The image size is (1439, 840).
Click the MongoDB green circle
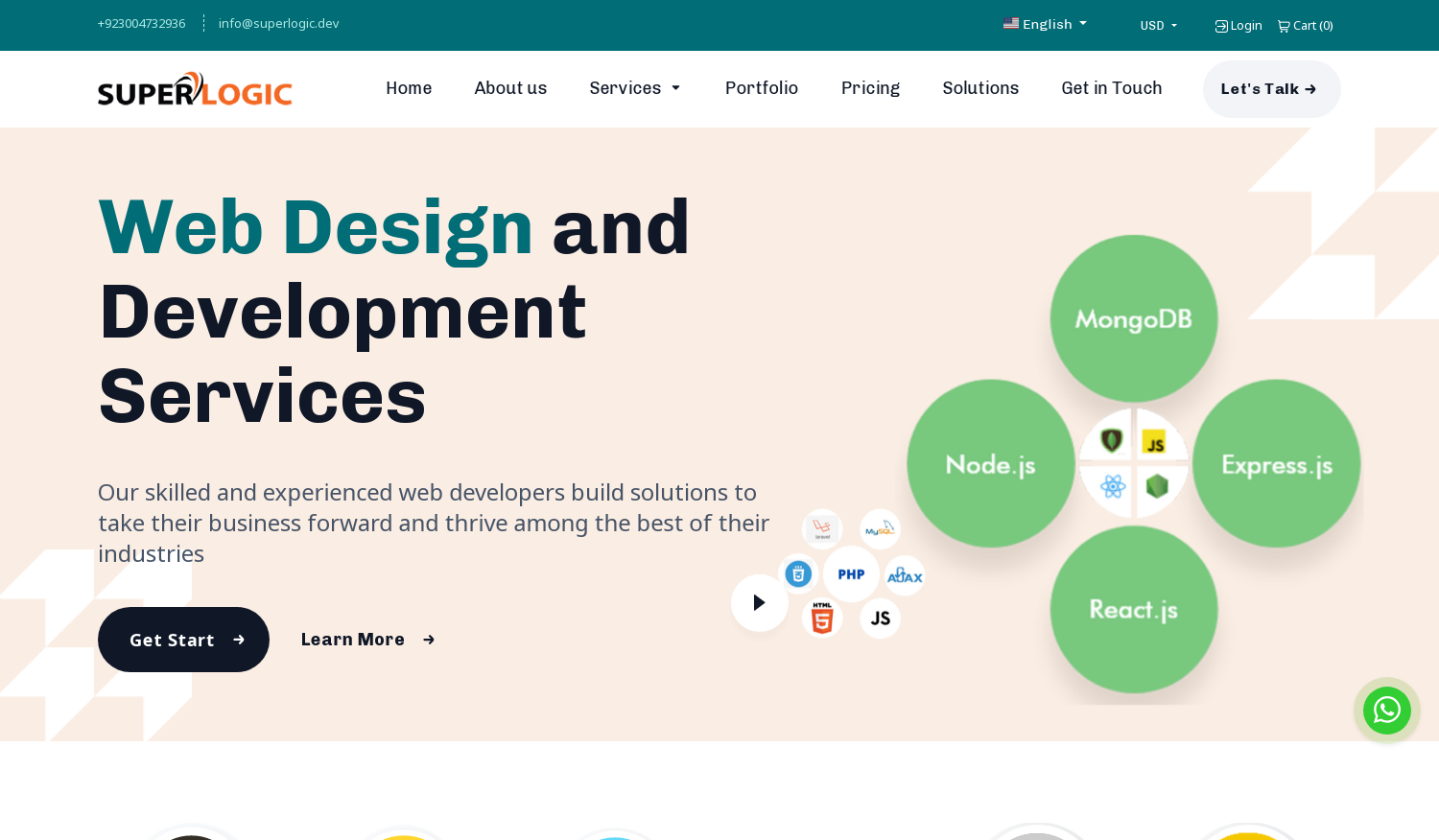click(1134, 318)
